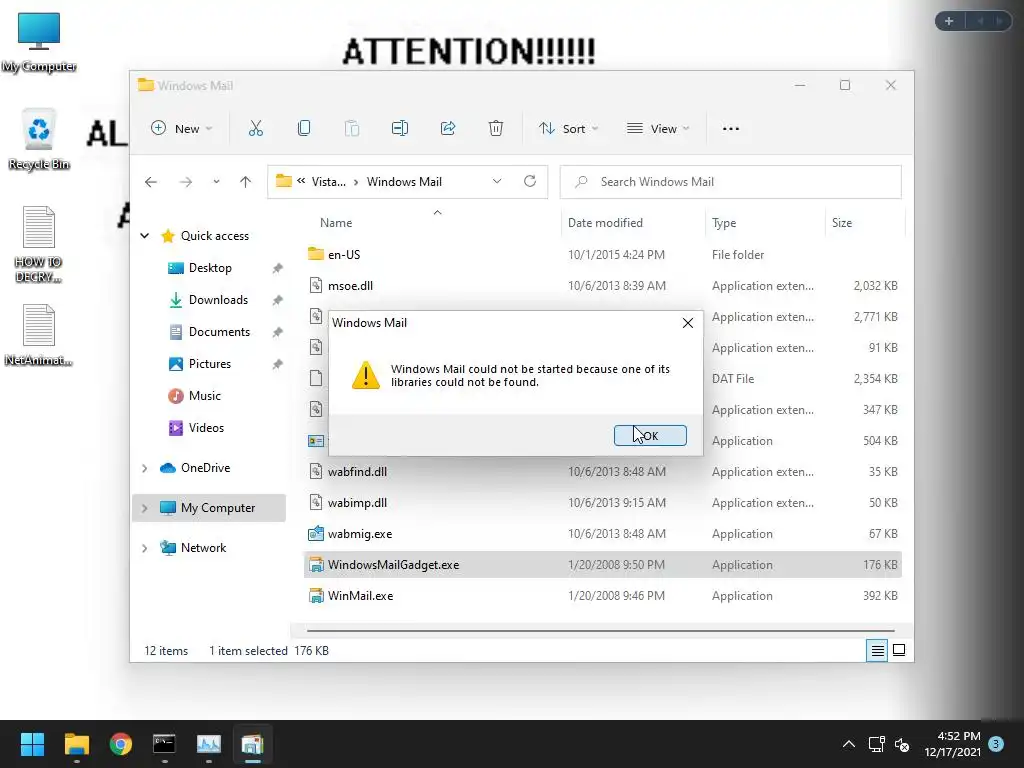
Task: Select the WinMail.exe file
Action: [x=360, y=596]
